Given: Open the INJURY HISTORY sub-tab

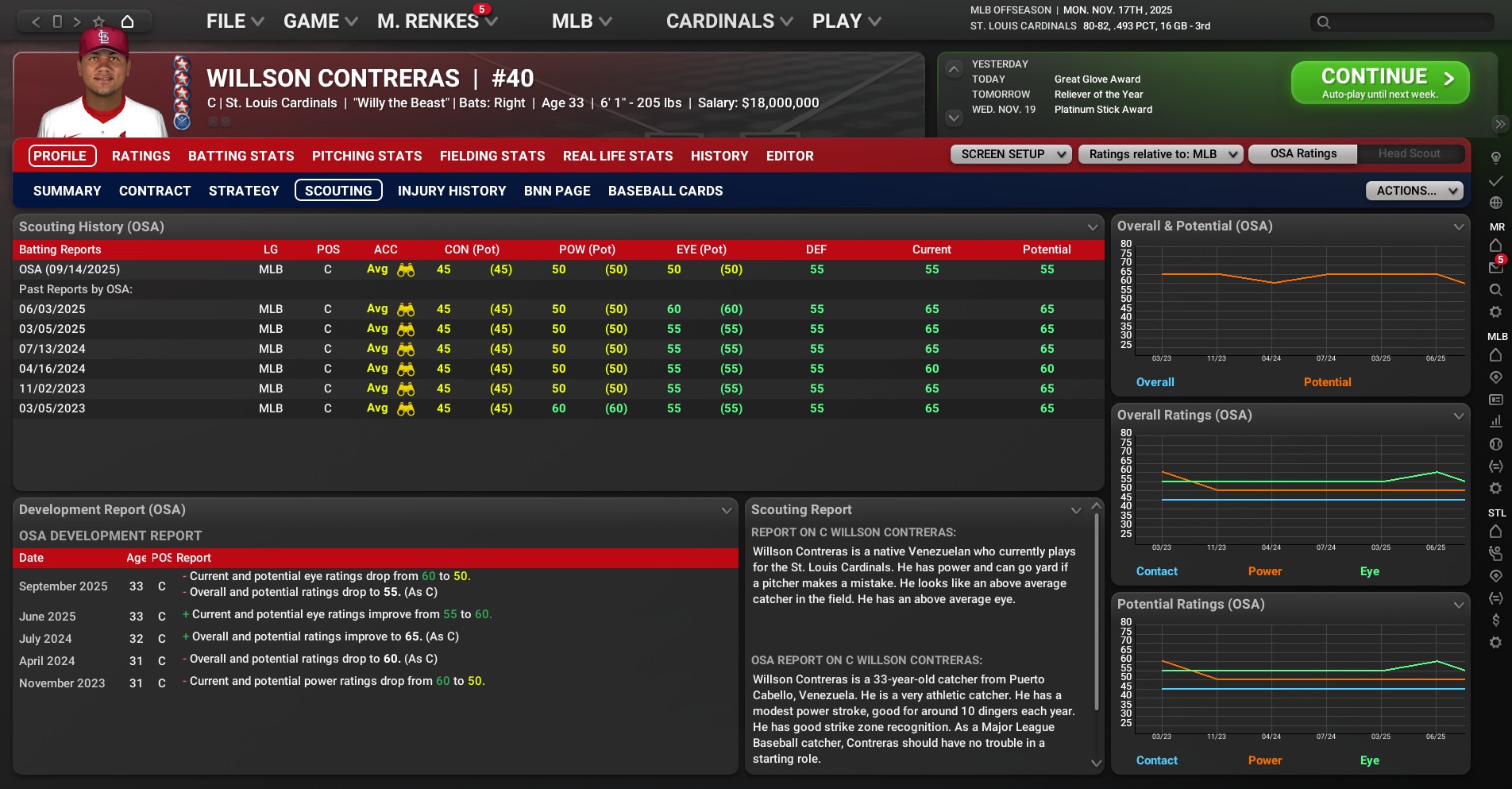Looking at the screenshot, I should point(451,191).
